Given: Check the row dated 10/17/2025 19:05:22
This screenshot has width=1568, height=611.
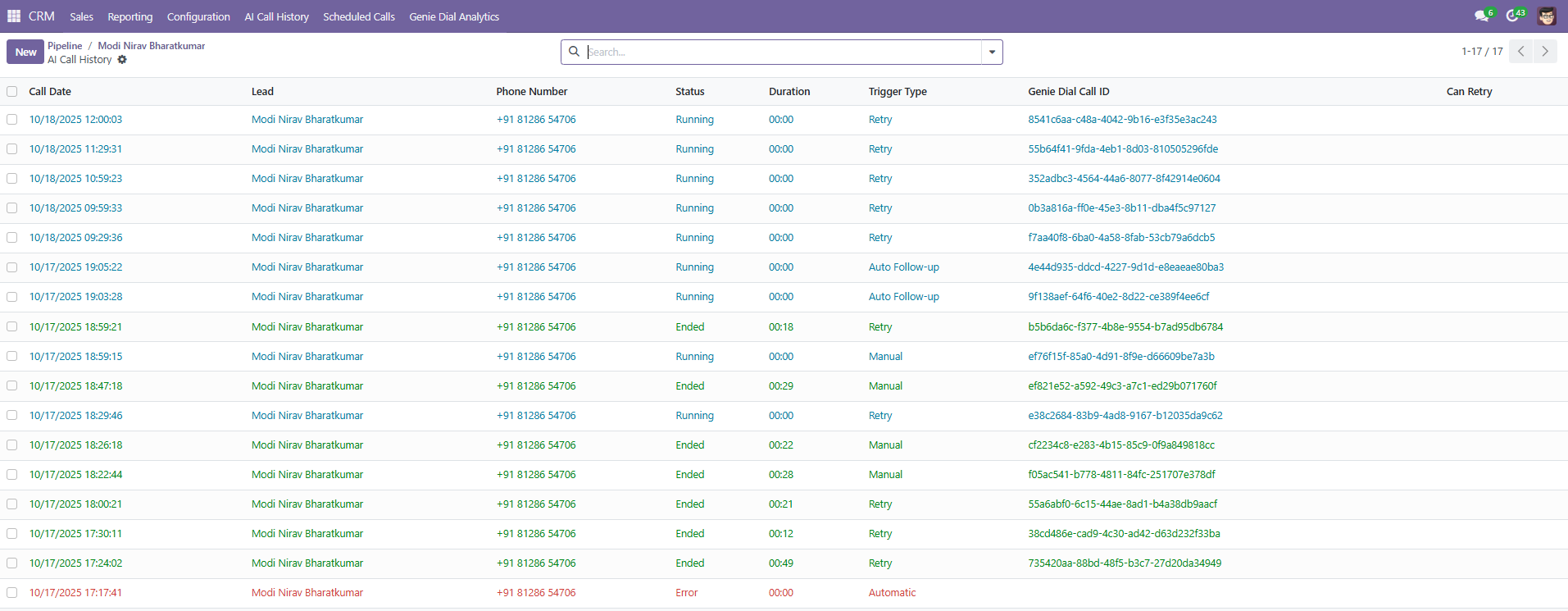Looking at the screenshot, I should pos(11,267).
